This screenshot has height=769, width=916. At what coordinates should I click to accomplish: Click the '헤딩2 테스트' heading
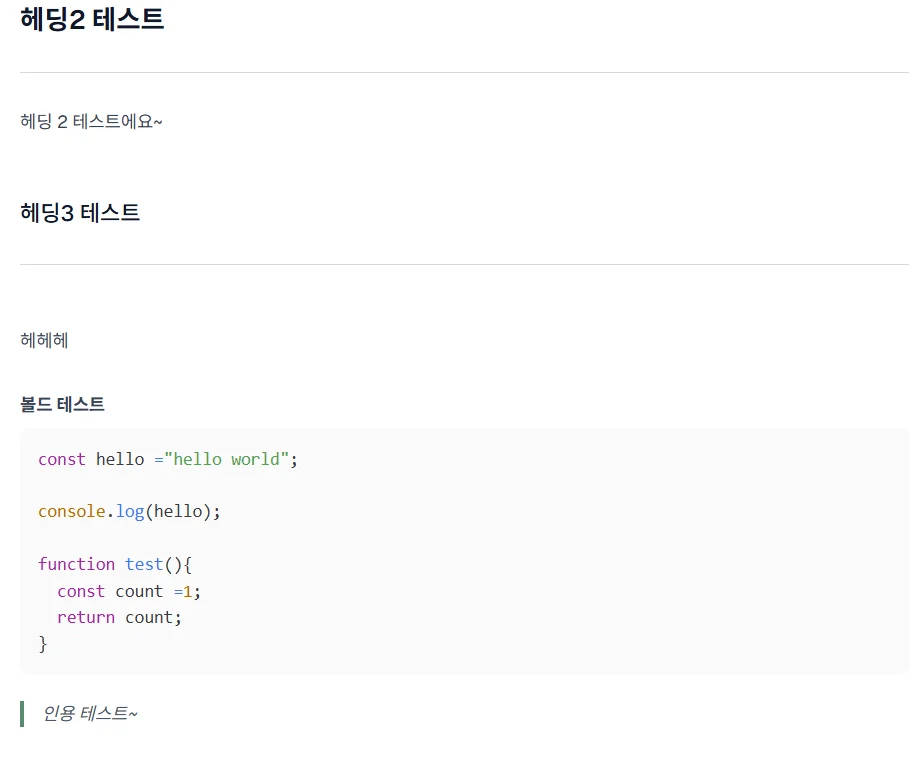[92, 19]
